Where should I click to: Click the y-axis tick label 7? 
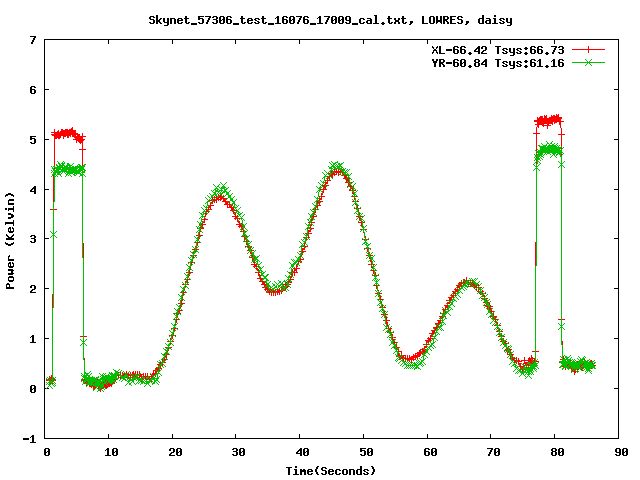pos(33,40)
